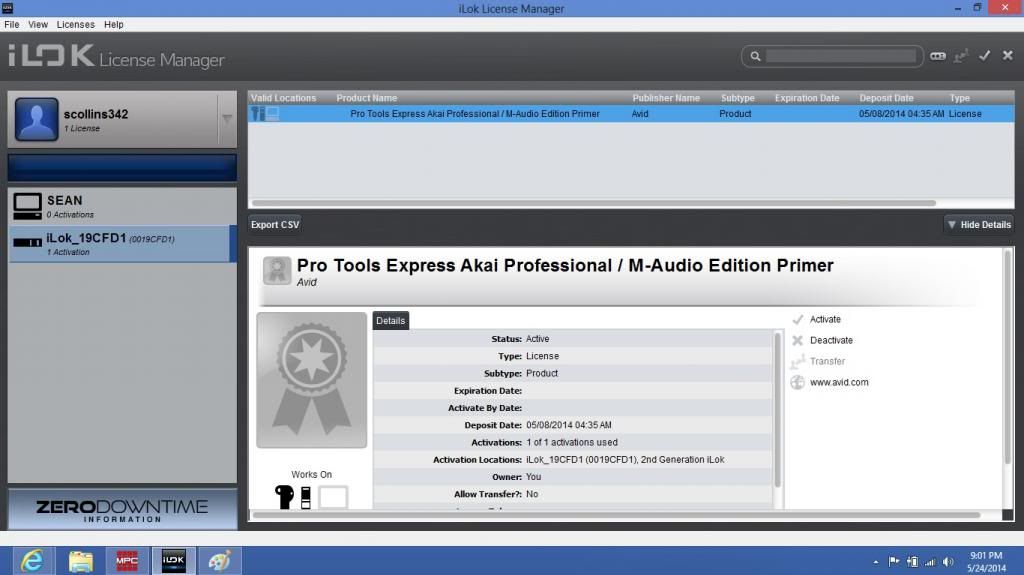The width and height of the screenshot is (1024, 575).
Task: Click the redeem activation code icon in toolbar
Action: point(938,56)
